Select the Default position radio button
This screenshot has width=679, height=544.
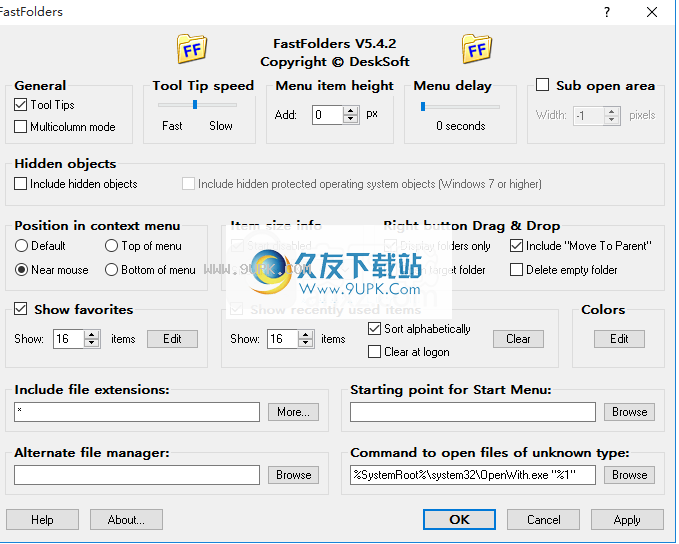tap(21, 246)
